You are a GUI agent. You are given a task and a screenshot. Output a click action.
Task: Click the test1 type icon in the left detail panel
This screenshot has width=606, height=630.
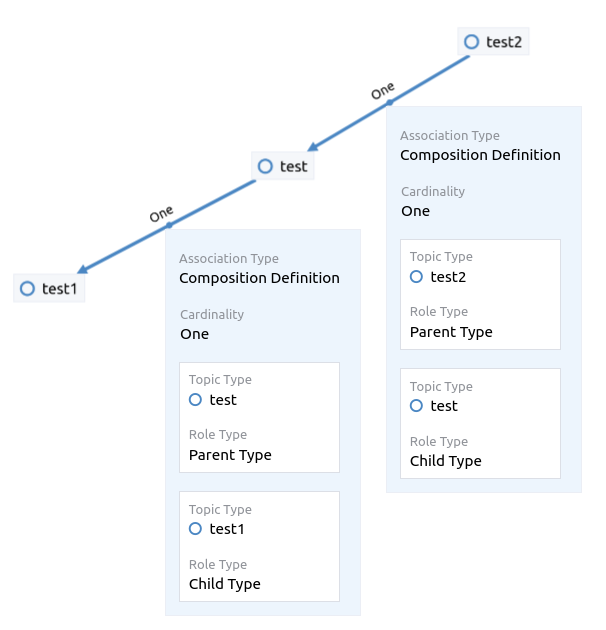196,529
